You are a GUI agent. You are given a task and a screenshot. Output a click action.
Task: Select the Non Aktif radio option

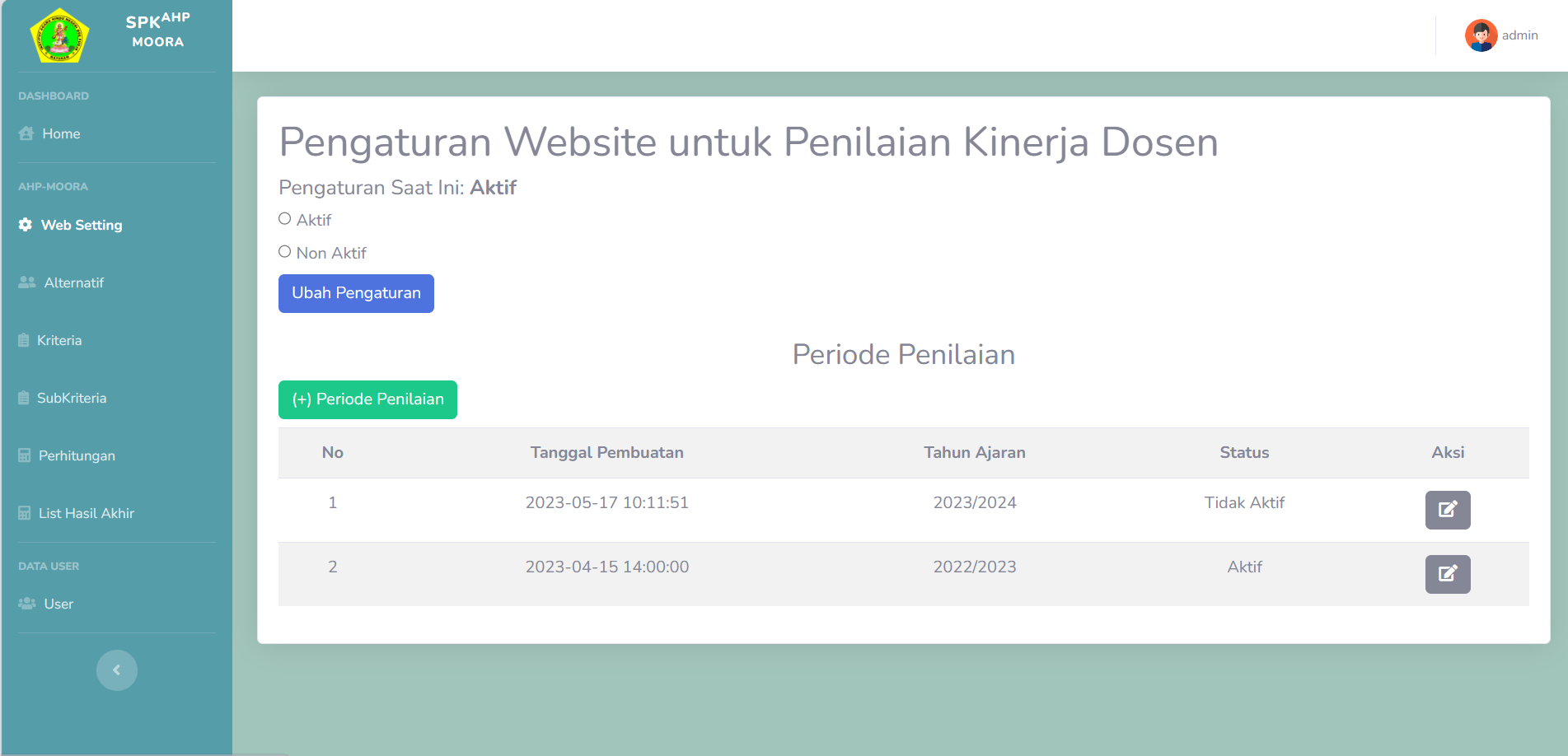coord(285,252)
